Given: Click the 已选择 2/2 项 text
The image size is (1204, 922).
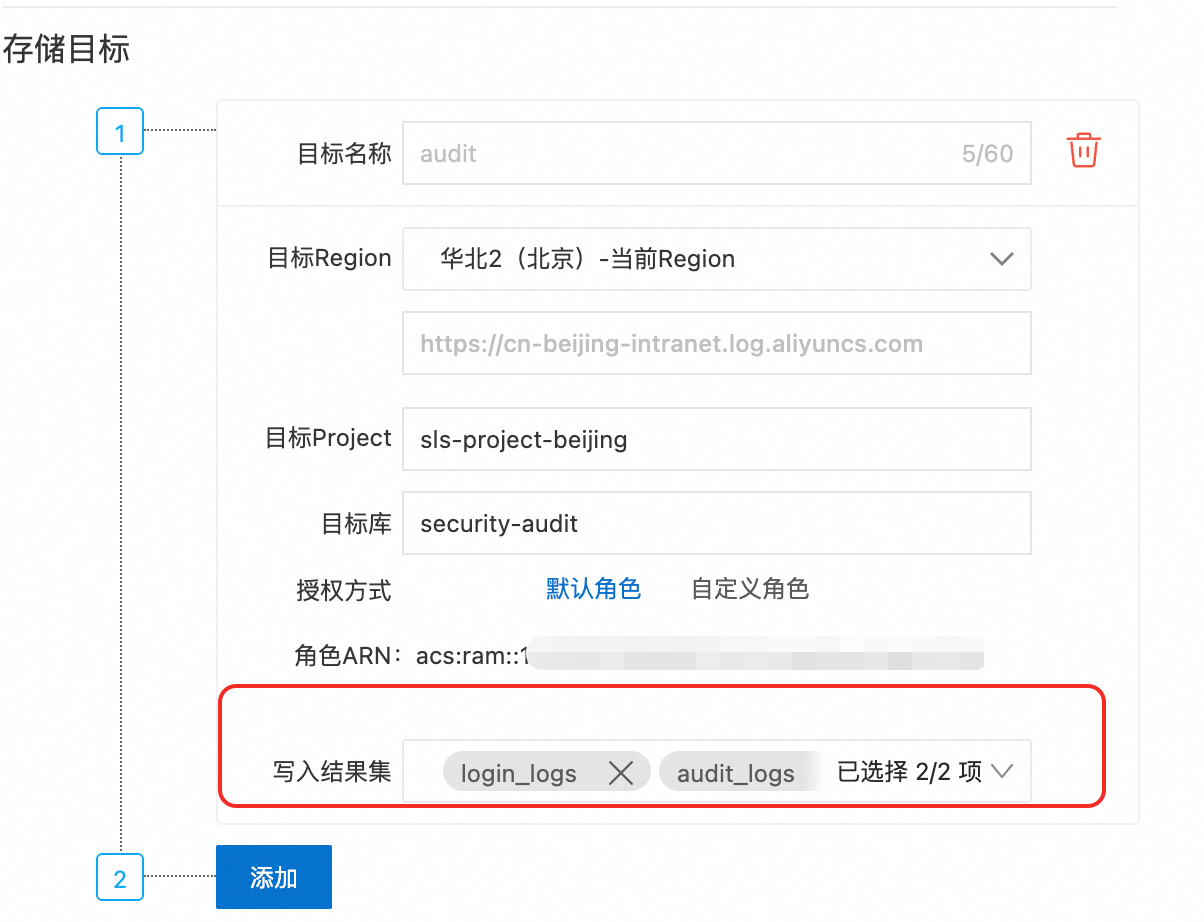Looking at the screenshot, I should click(x=909, y=771).
